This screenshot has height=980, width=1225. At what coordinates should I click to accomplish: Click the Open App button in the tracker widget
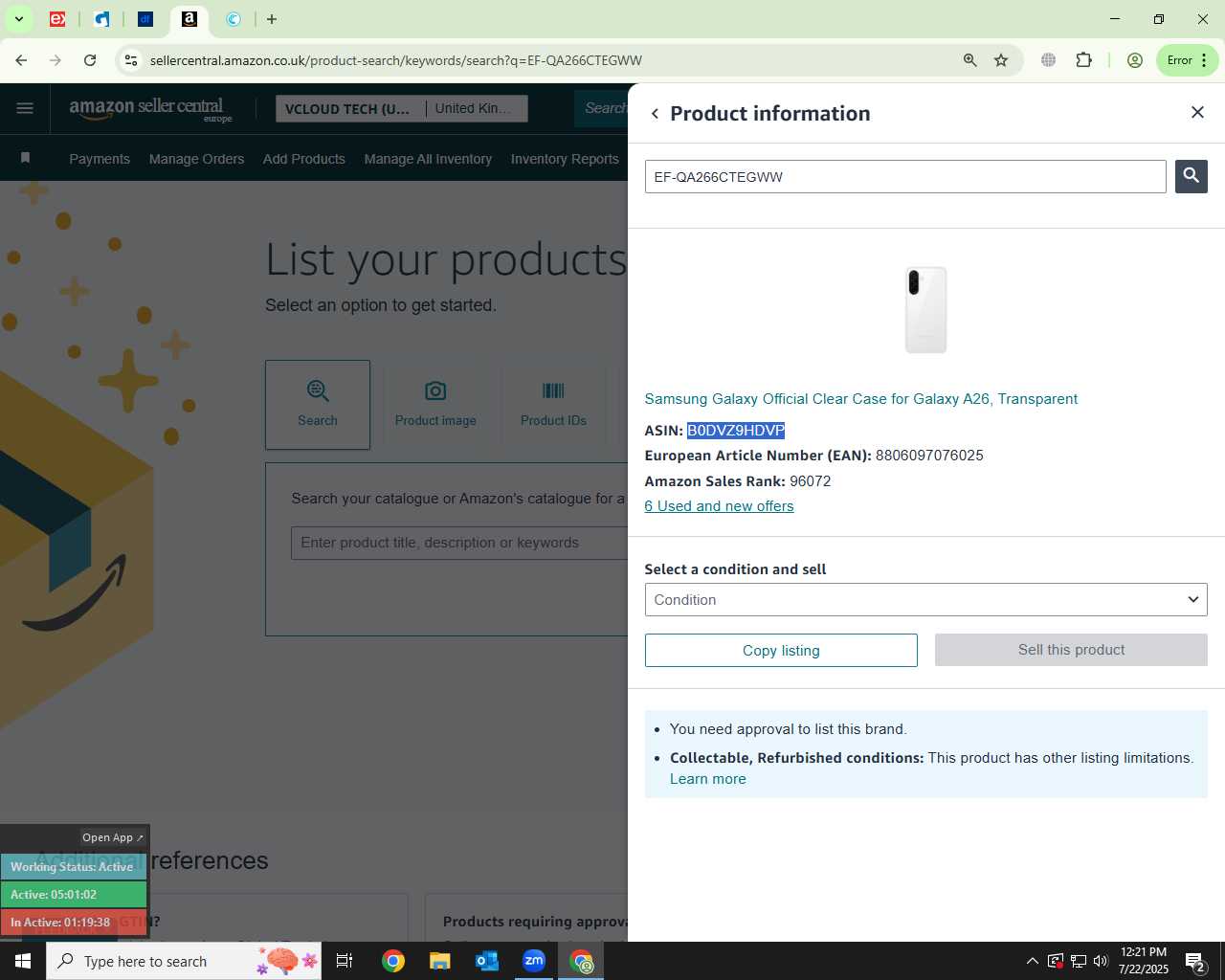[x=113, y=837]
